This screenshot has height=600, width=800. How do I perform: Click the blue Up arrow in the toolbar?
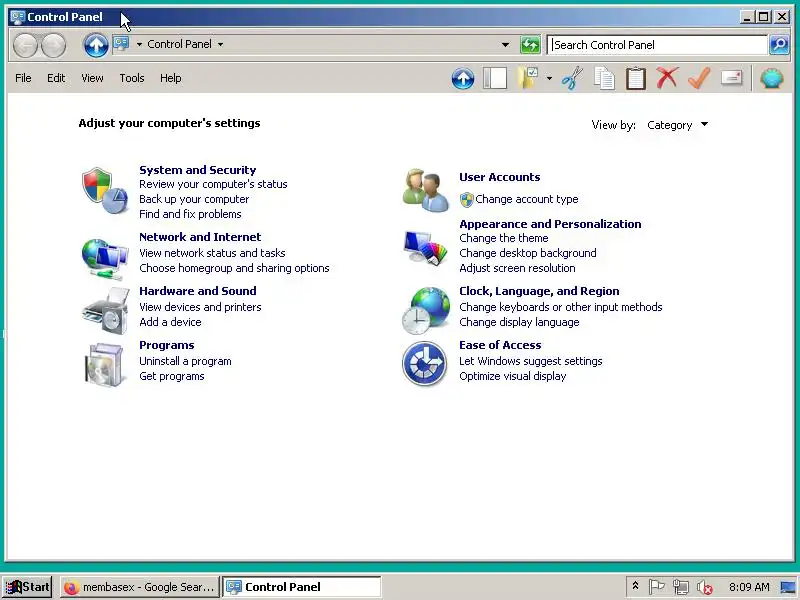(463, 79)
